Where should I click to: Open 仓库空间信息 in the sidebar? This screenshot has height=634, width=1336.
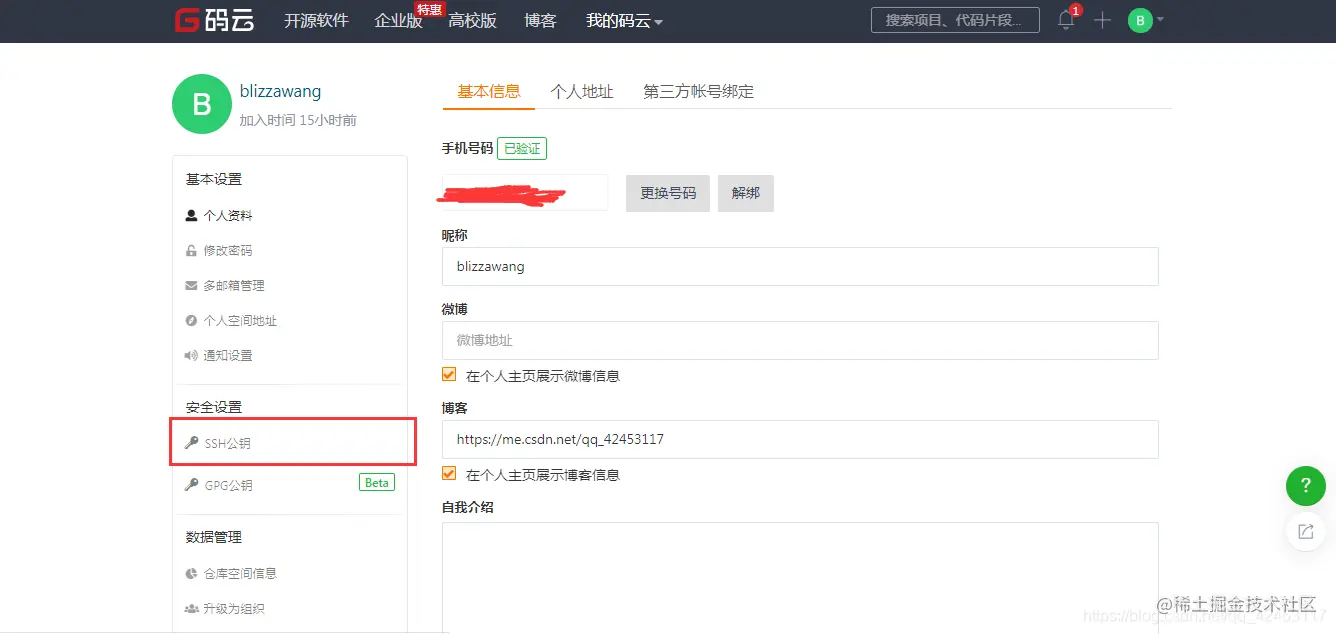(240, 573)
